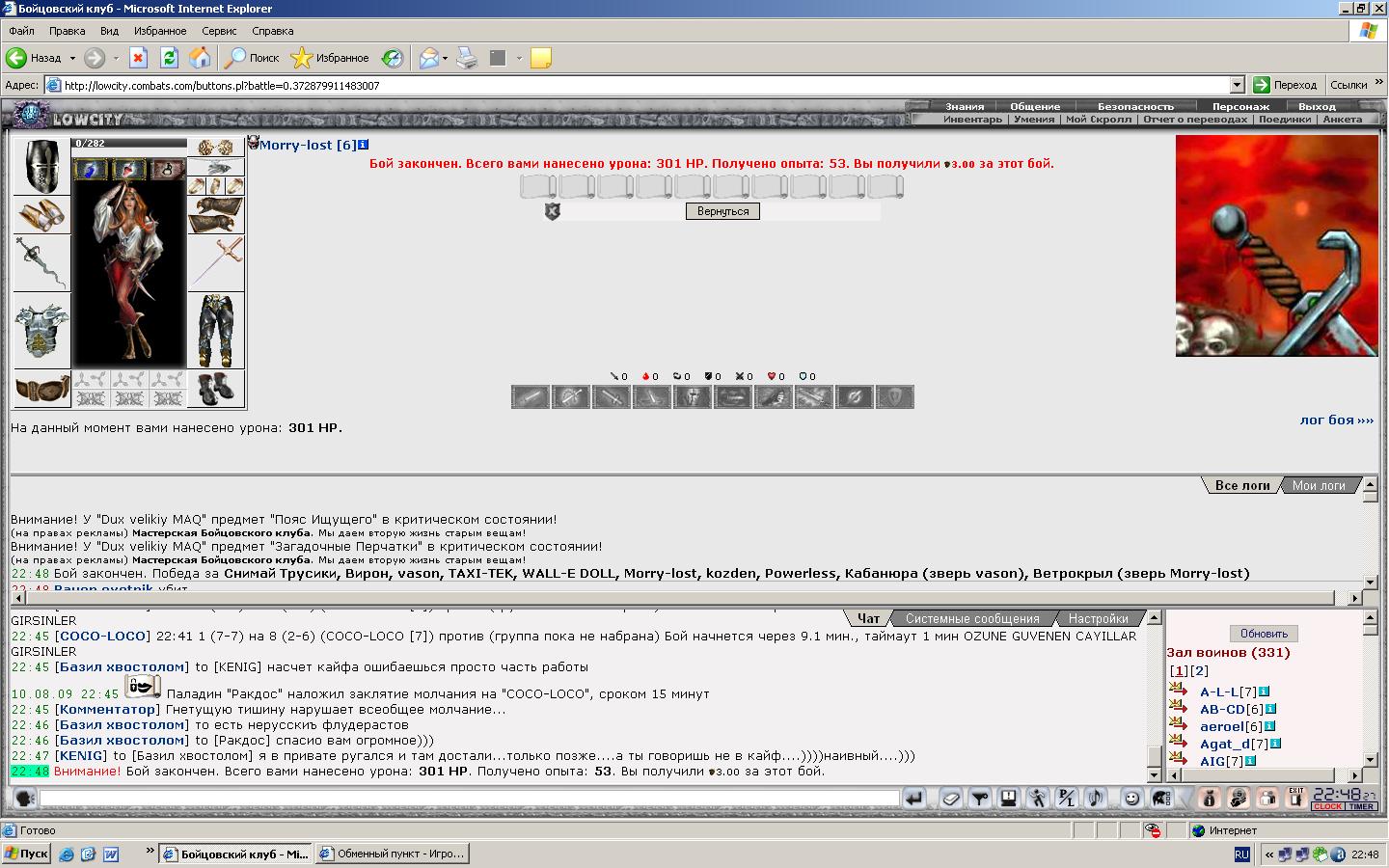The width and height of the screenshot is (1389, 868).
Task: Click the Поиск search button
Action: tap(252, 58)
